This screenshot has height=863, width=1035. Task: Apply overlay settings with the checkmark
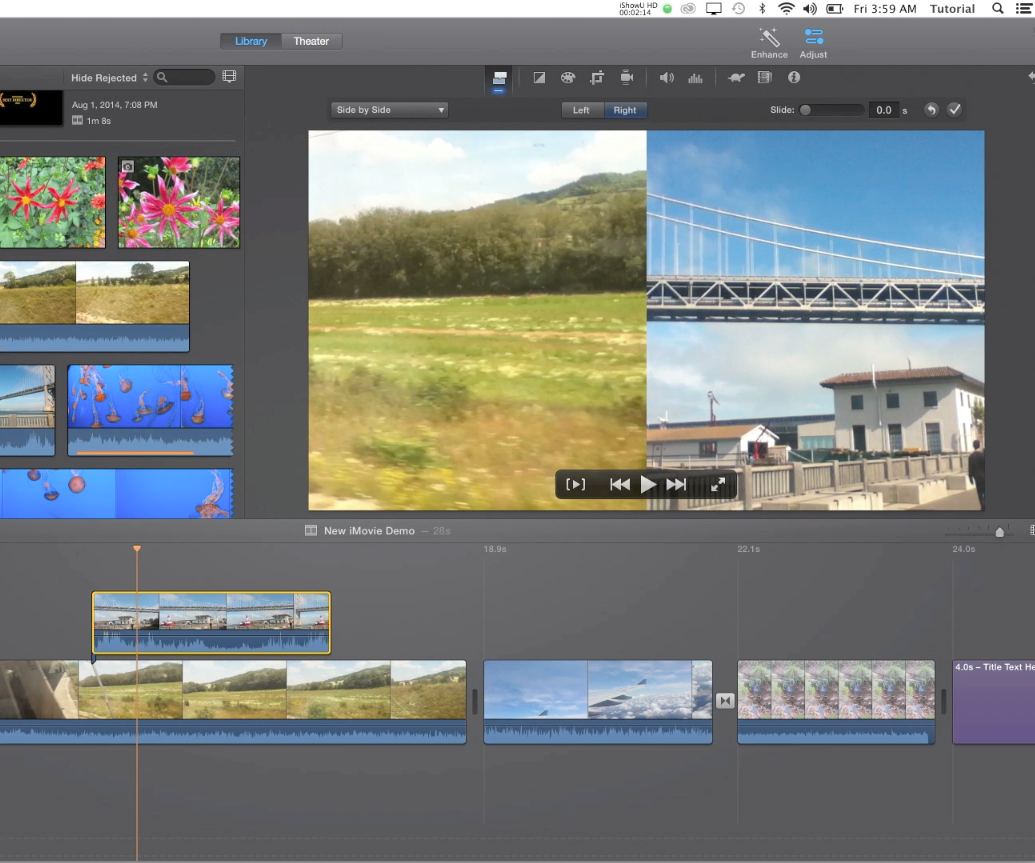954,110
